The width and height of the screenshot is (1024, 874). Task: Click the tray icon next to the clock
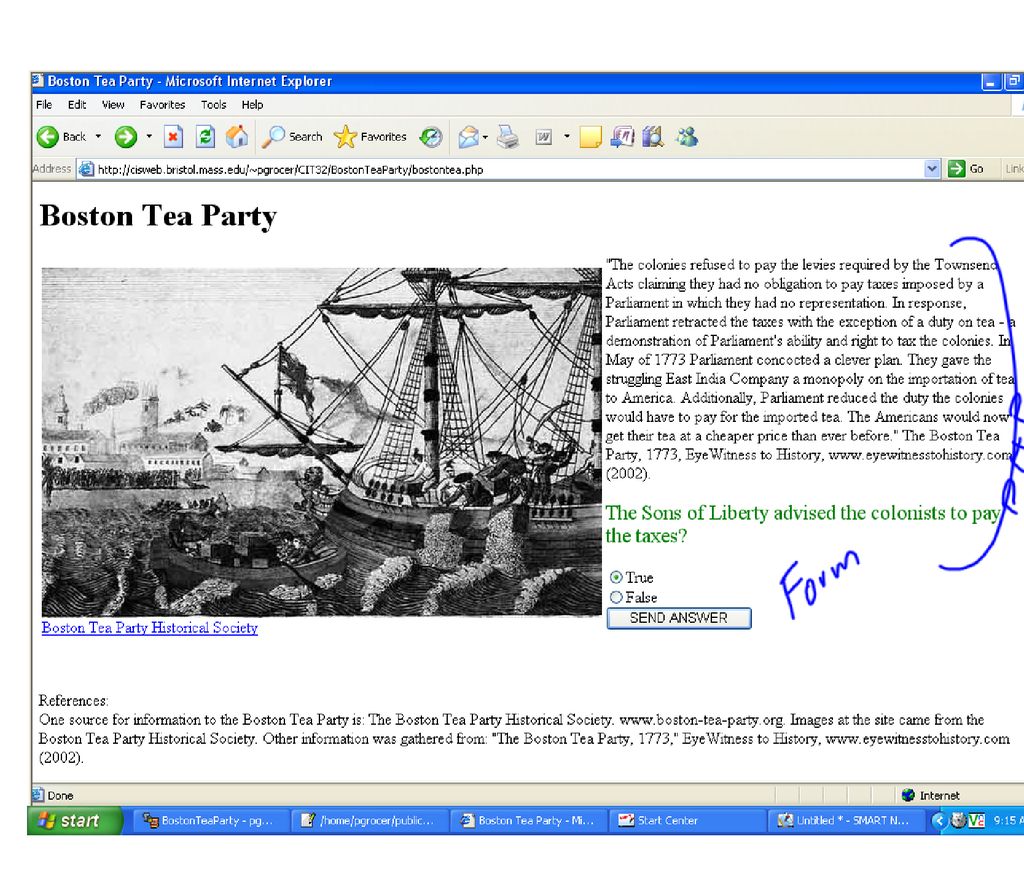976,820
